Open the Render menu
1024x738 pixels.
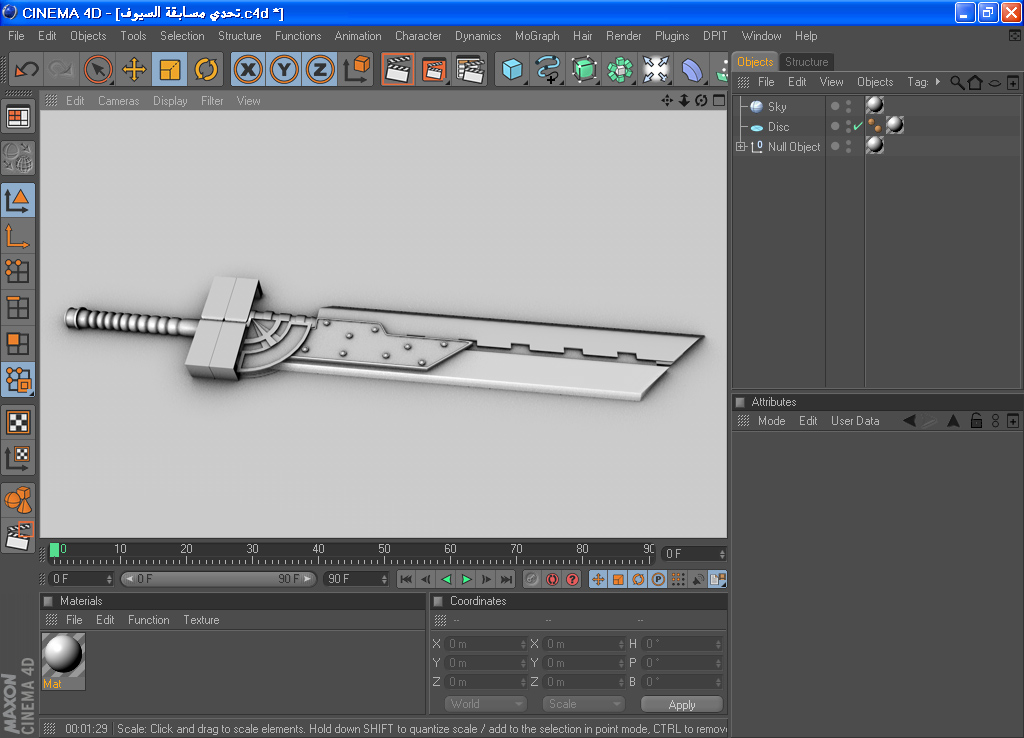pos(624,36)
